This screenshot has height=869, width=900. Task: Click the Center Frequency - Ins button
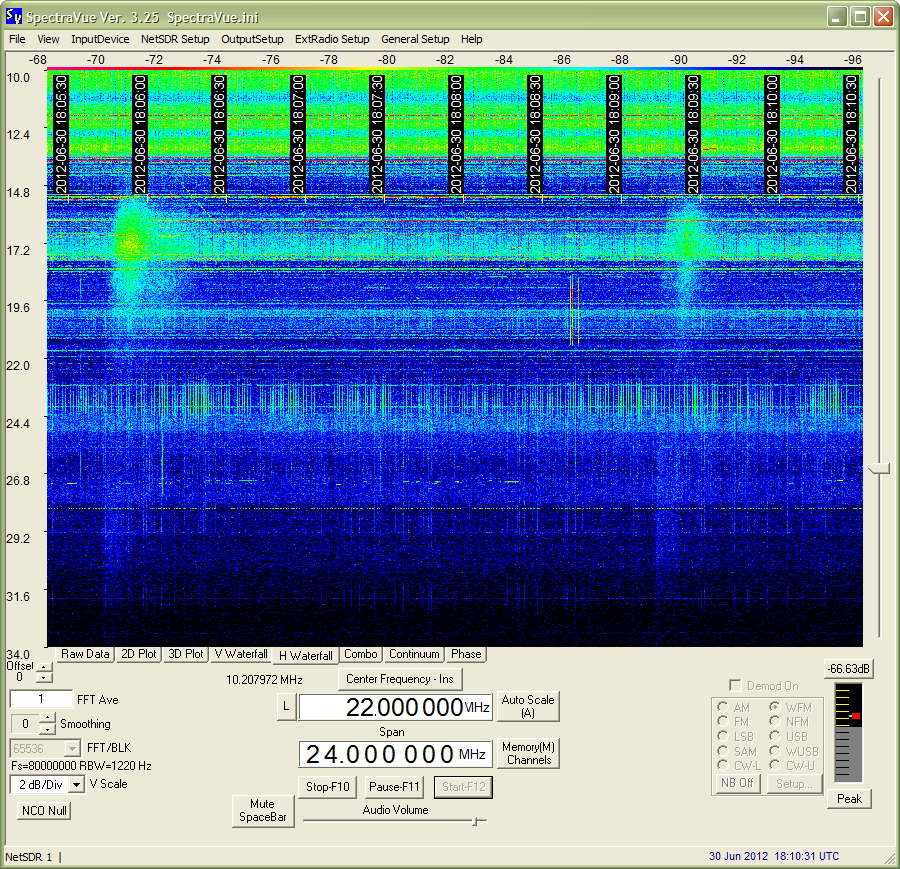[x=399, y=679]
